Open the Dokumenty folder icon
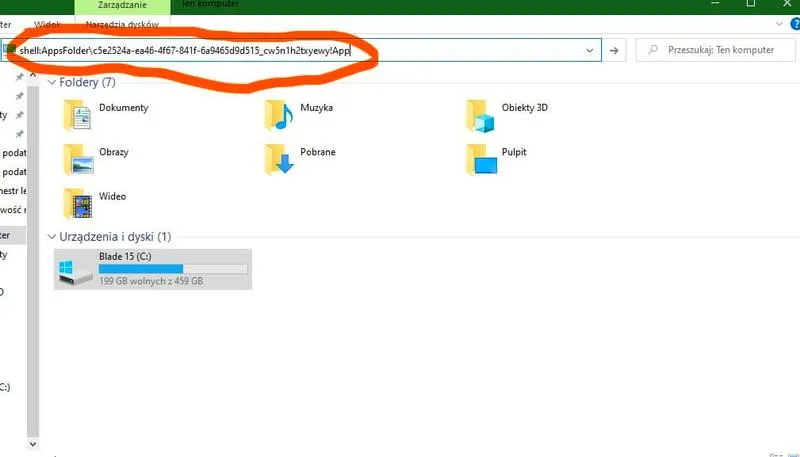 click(x=78, y=115)
